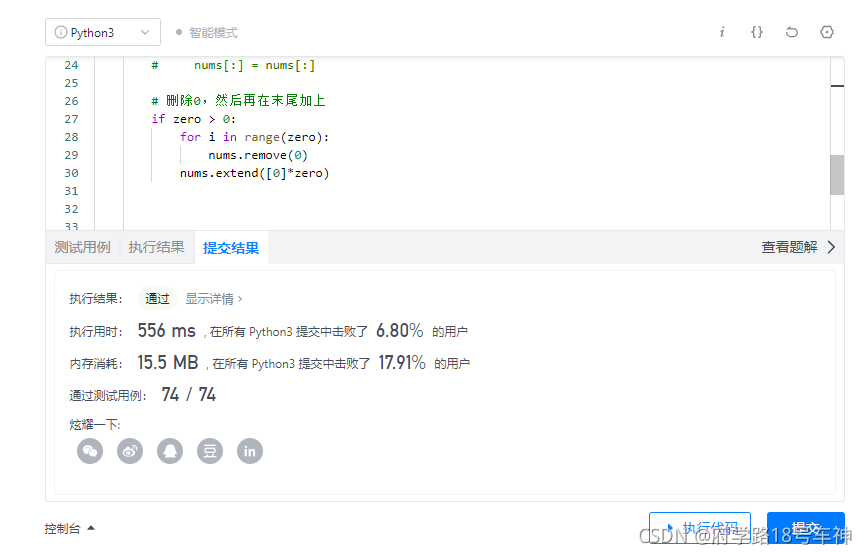Image resolution: width=867 pixels, height=555 pixels.
Task: Click the 通过 result badge
Action: [157, 299]
